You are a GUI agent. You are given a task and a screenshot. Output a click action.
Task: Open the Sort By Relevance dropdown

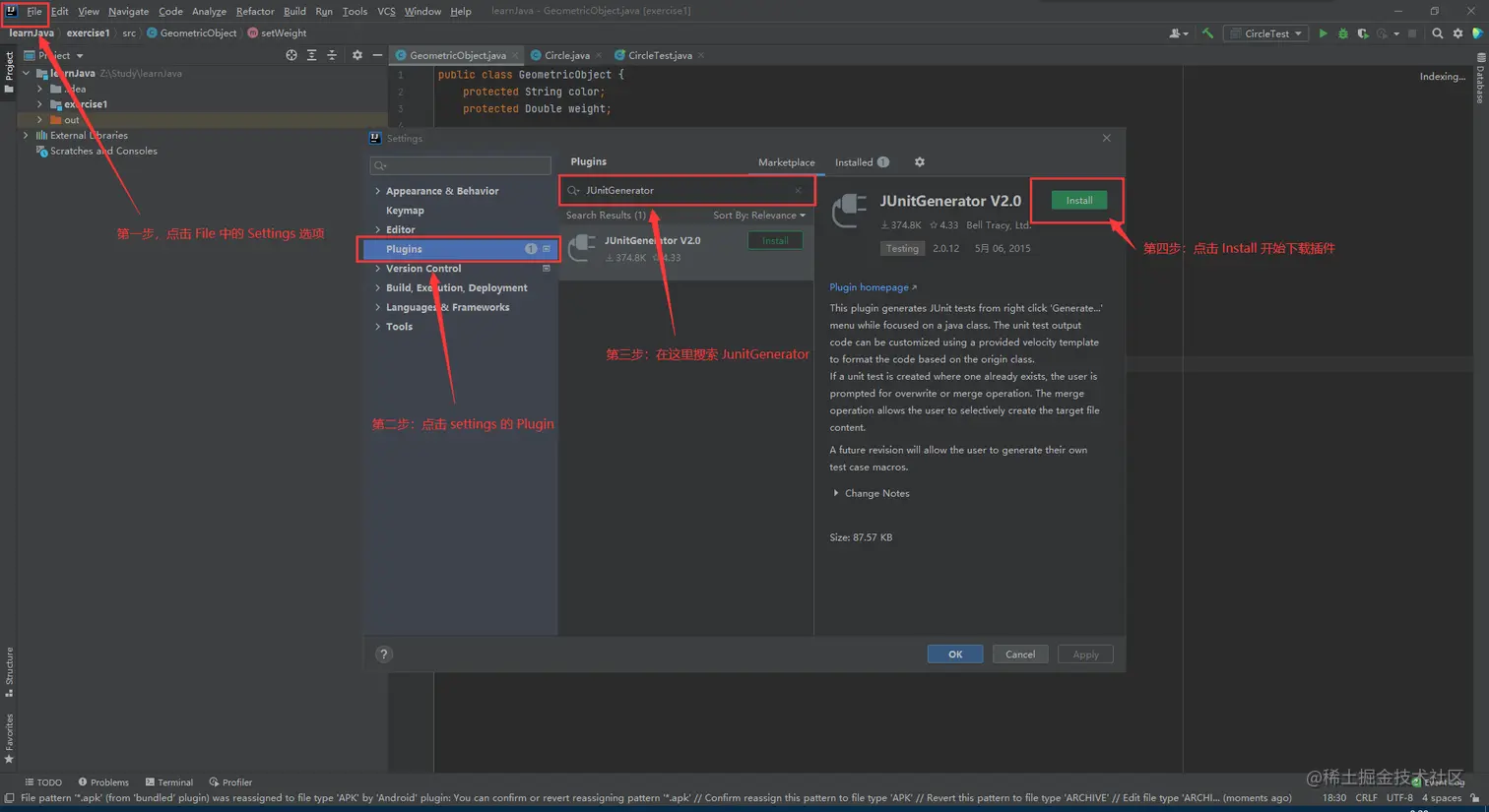coord(759,215)
